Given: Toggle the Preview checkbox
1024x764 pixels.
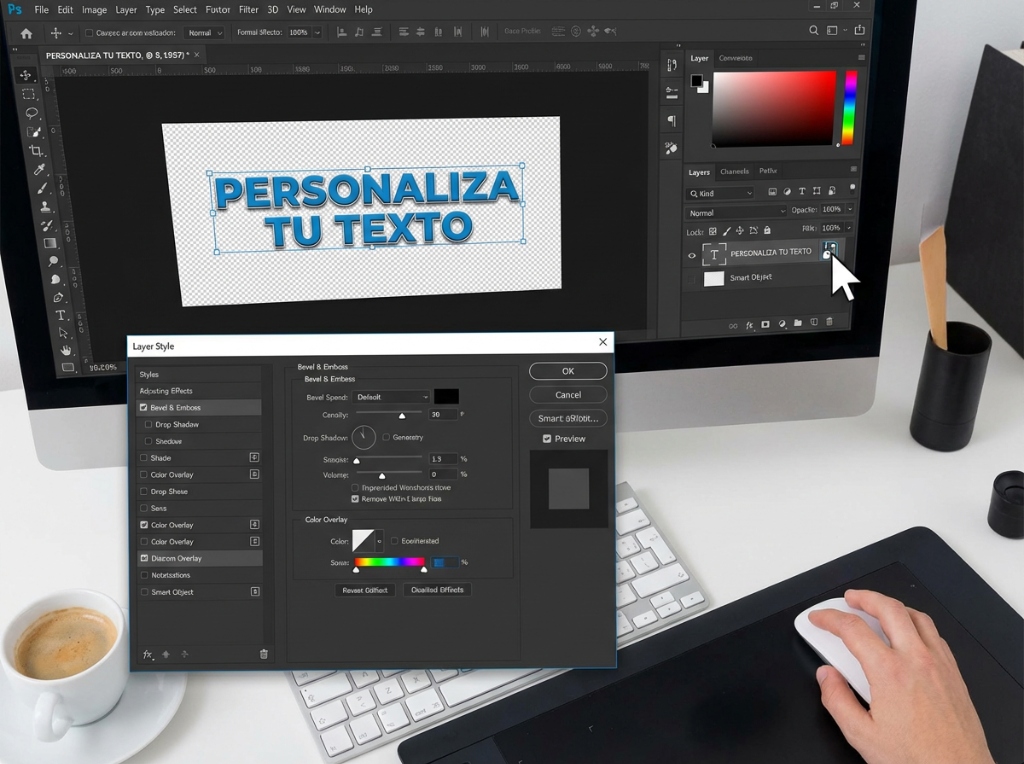Looking at the screenshot, I should pos(547,439).
